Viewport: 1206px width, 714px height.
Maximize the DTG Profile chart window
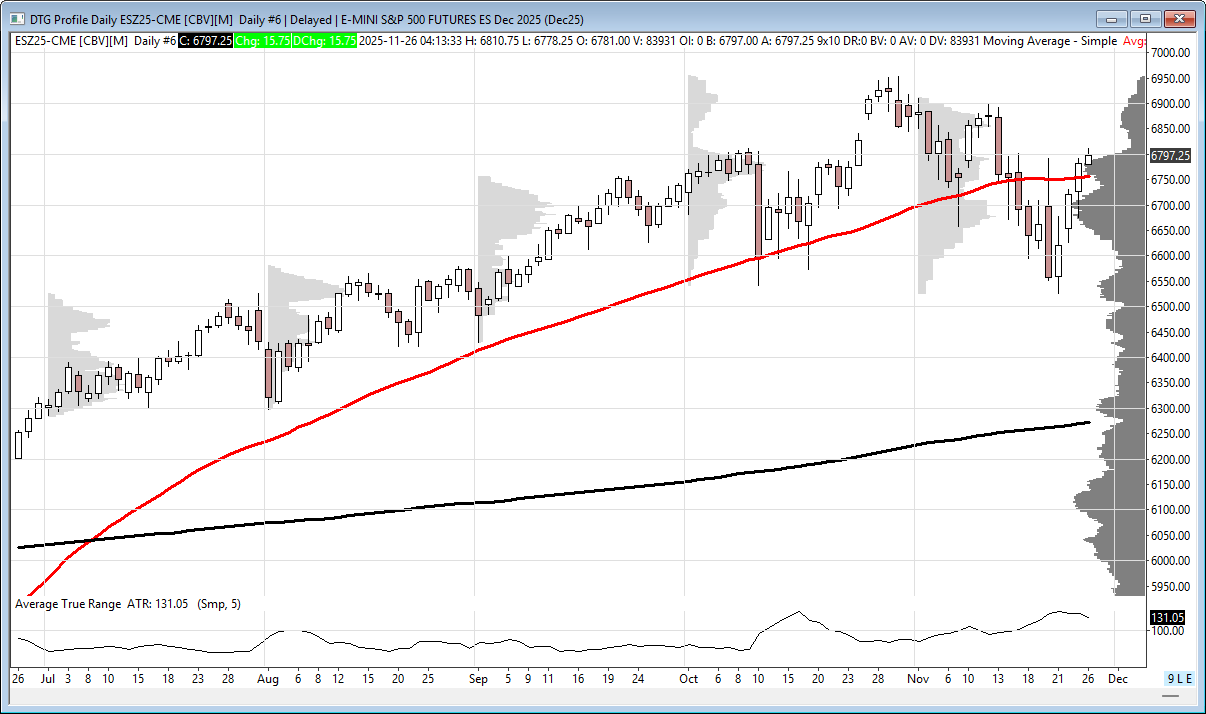pyautogui.click(x=1145, y=19)
